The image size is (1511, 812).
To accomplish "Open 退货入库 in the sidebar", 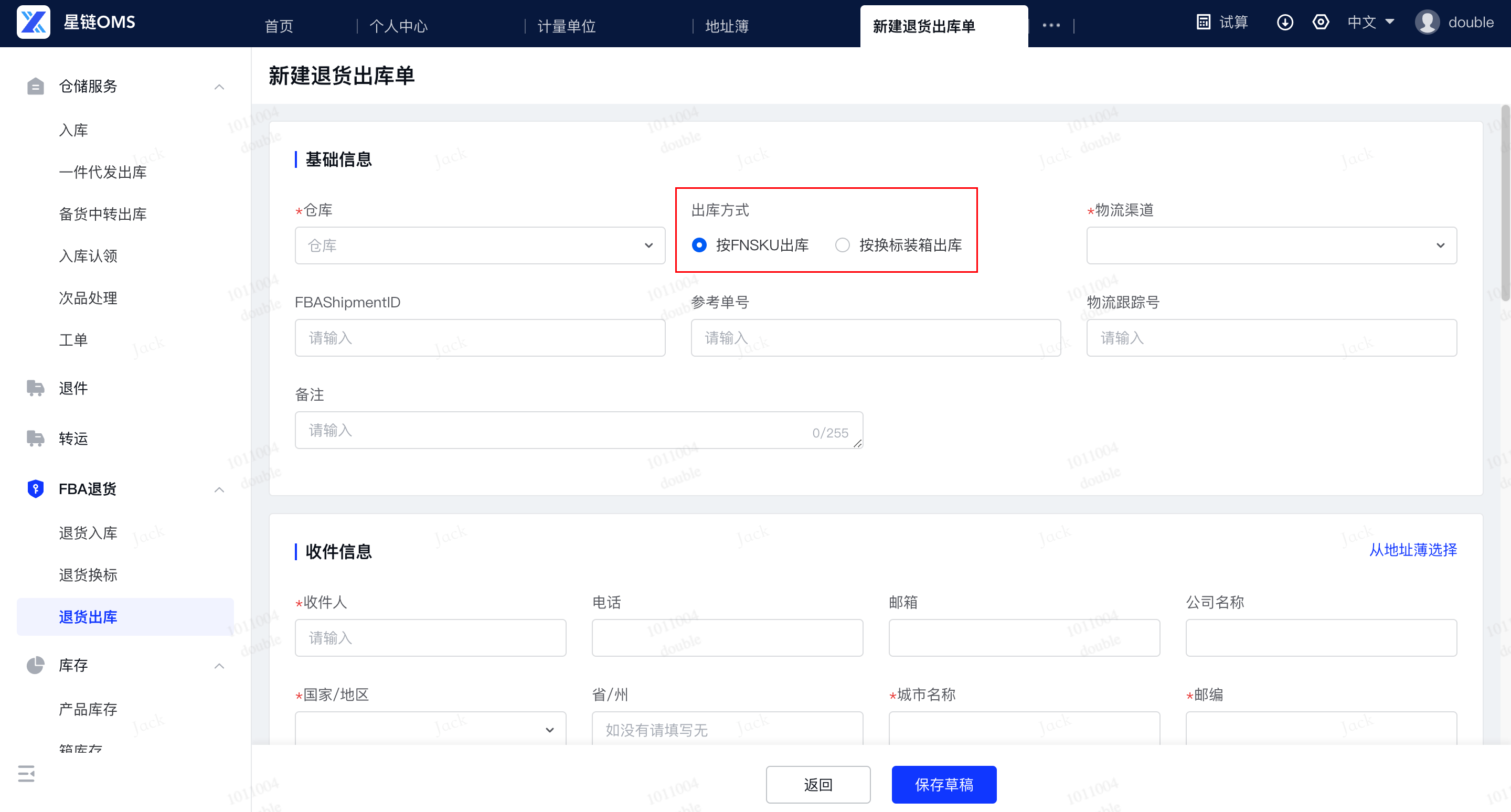I will coord(88,532).
